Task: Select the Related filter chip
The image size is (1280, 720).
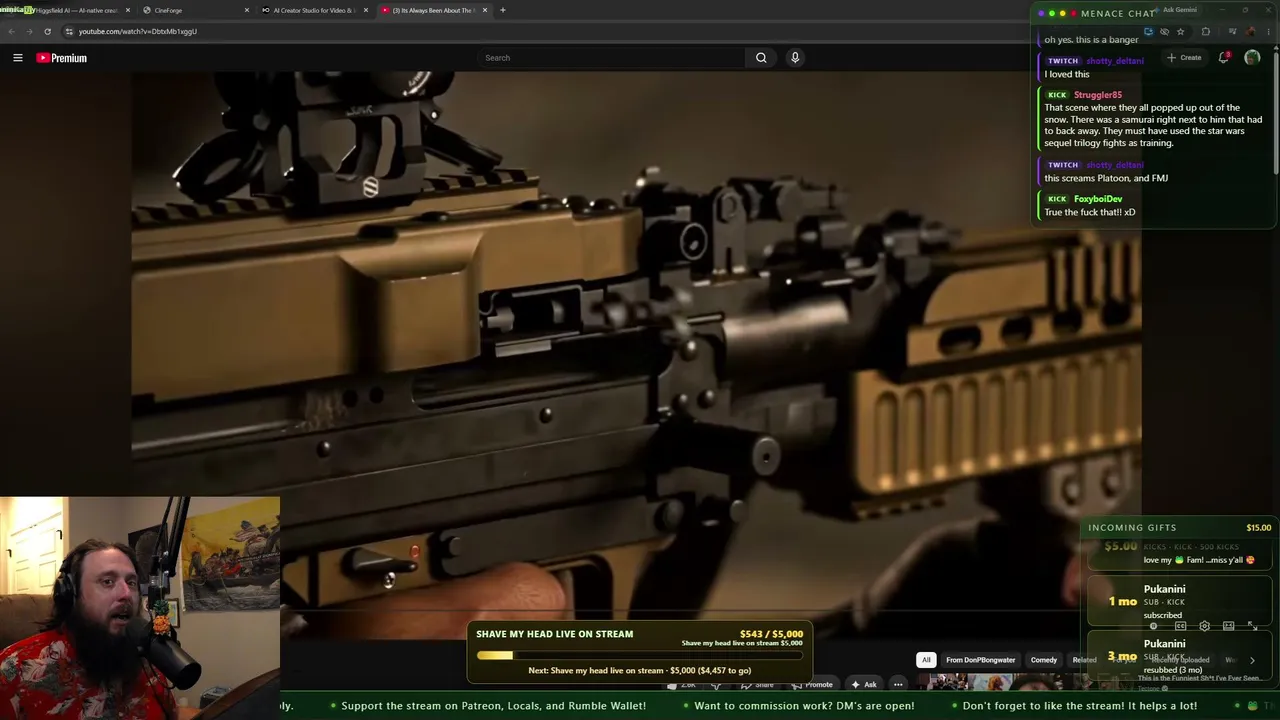Action: 1084,660
